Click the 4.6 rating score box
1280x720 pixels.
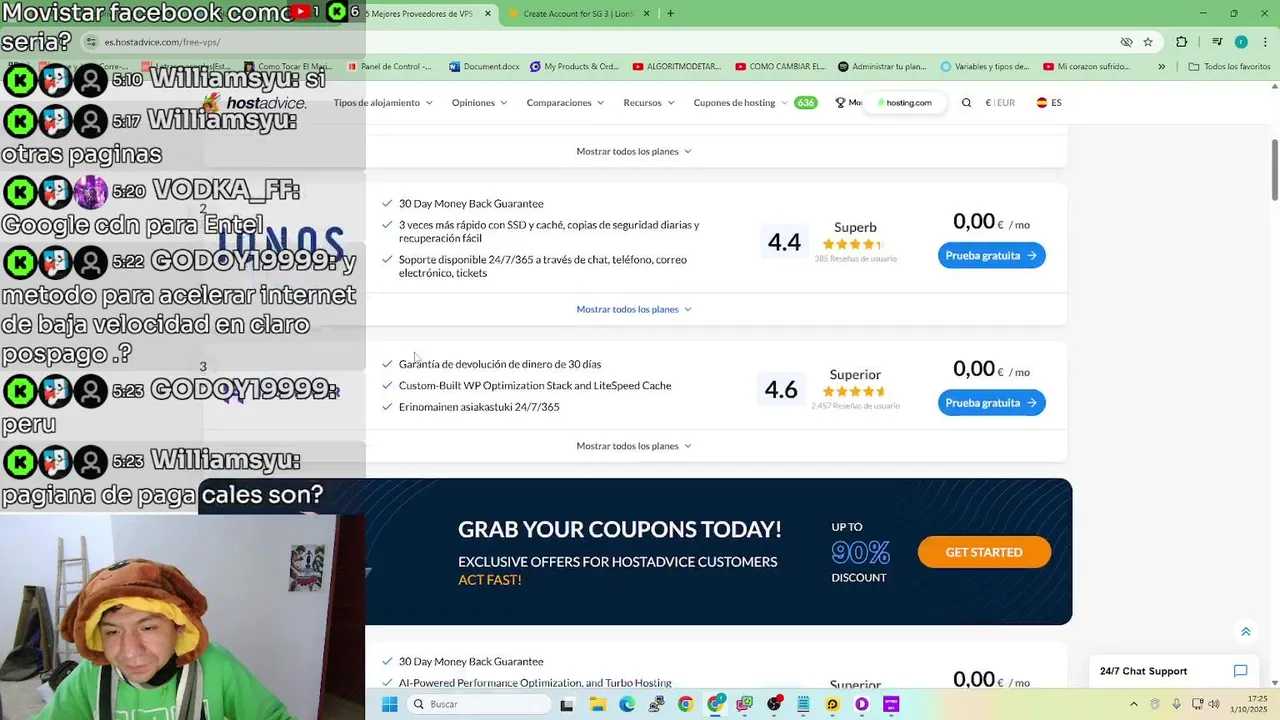click(x=781, y=390)
